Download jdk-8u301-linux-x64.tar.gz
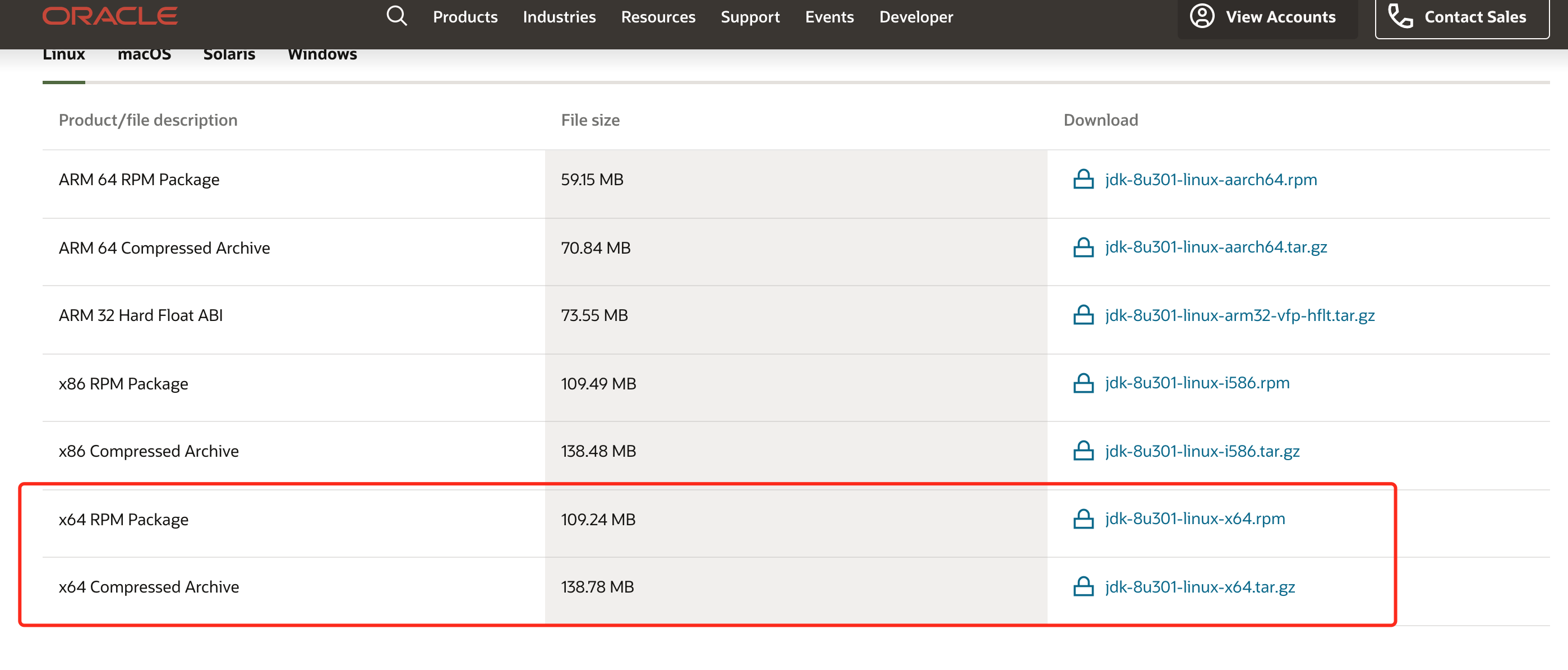 (1200, 587)
